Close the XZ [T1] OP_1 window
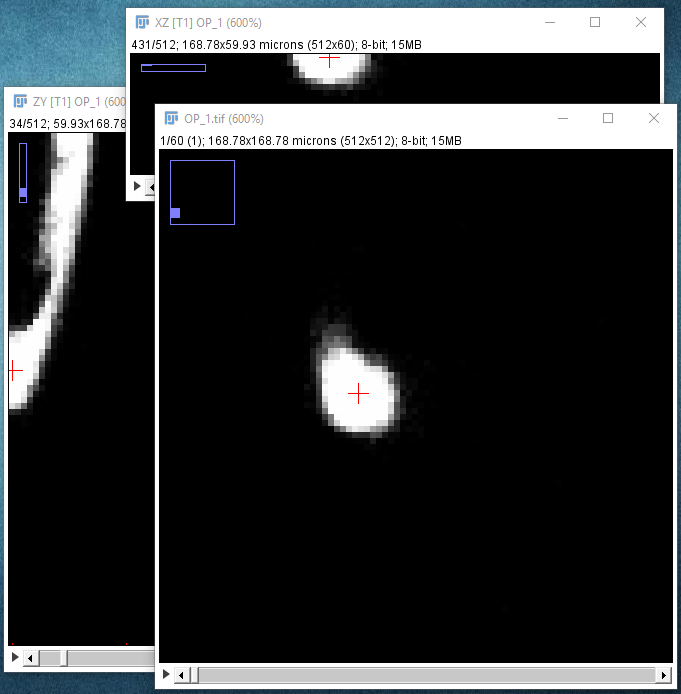This screenshot has height=694, width=681. (641, 22)
